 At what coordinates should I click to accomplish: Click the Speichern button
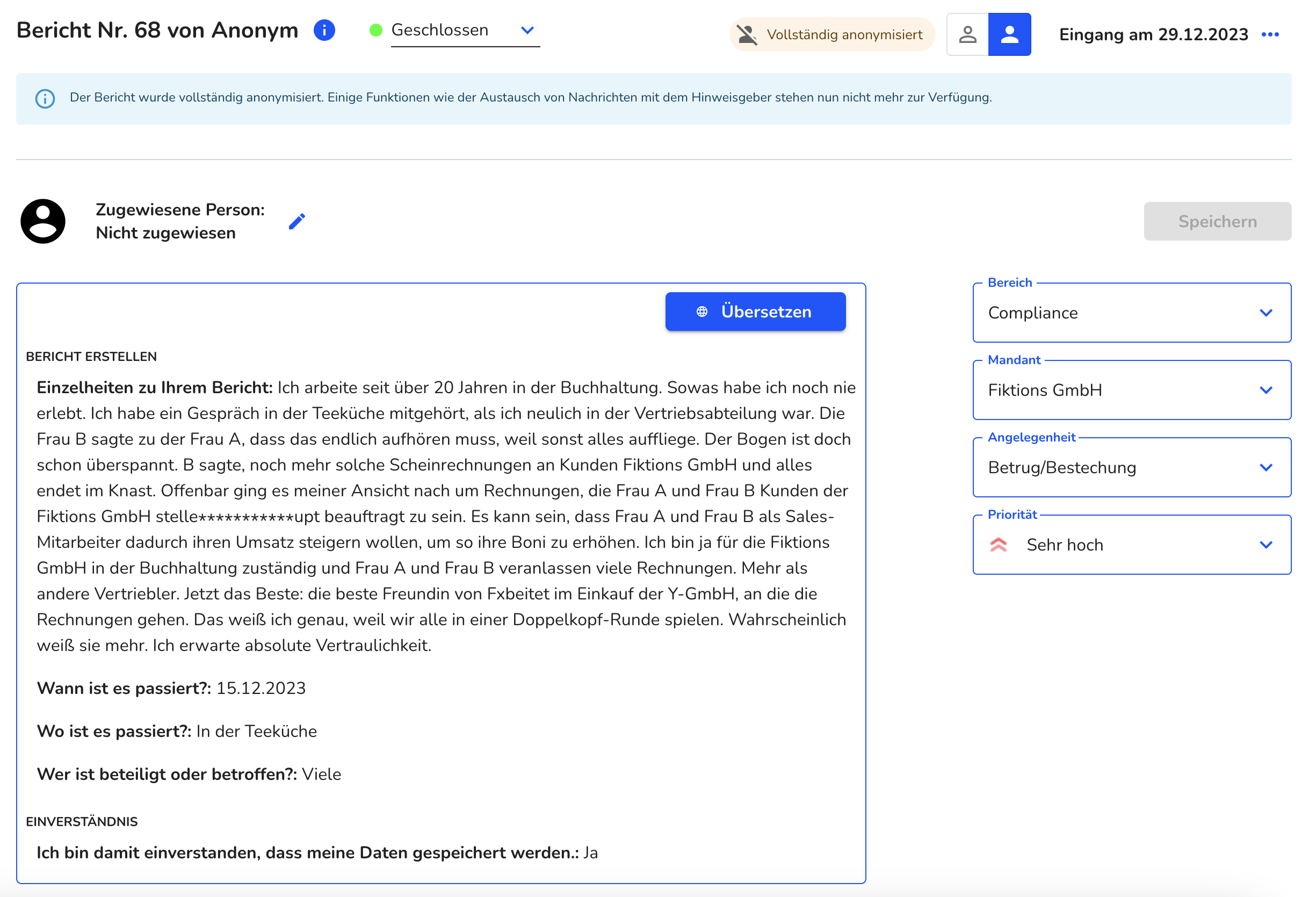[1217, 221]
